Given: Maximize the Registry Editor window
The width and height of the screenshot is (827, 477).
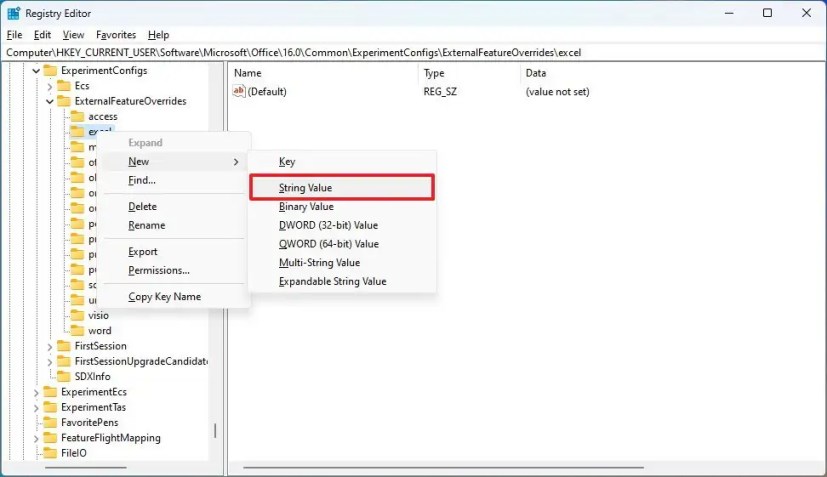Looking at the screenshot, I should [x=767, y=13].
